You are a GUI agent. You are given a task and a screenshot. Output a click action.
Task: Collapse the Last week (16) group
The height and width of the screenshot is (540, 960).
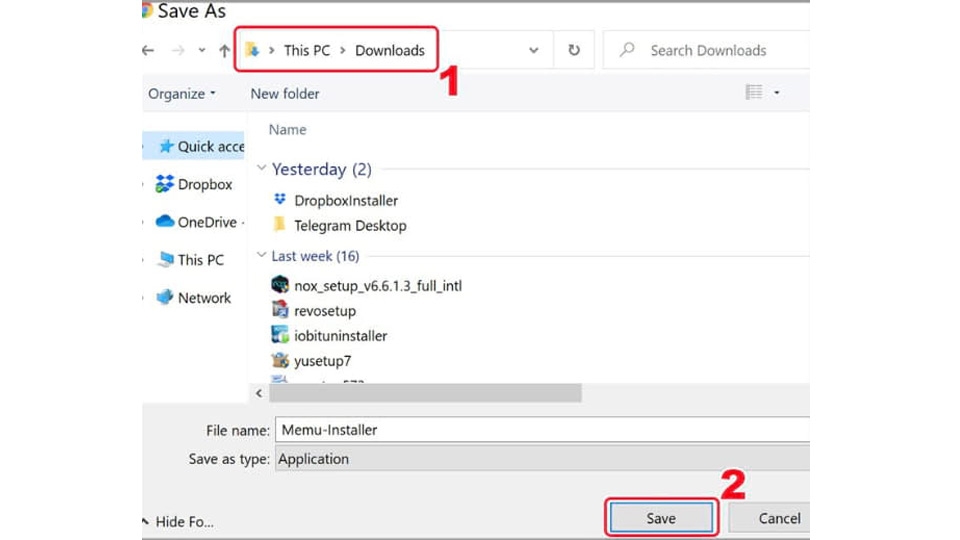pos(261,255)
